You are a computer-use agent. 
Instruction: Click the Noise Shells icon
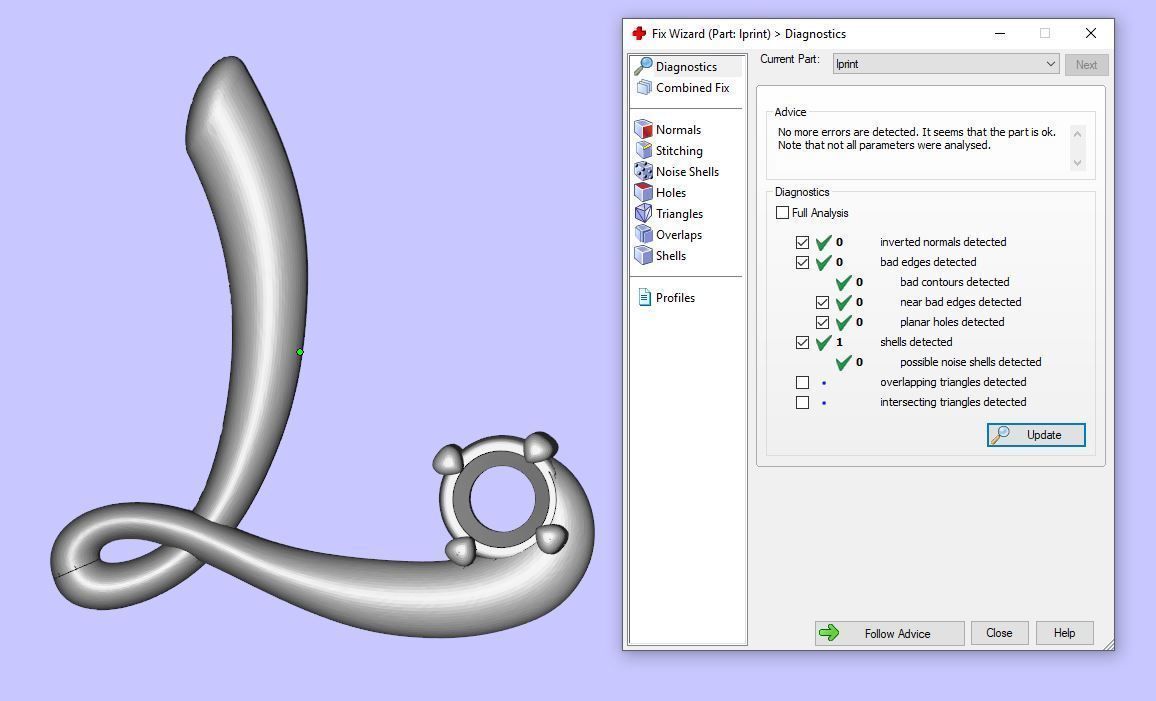click(644, 171)
